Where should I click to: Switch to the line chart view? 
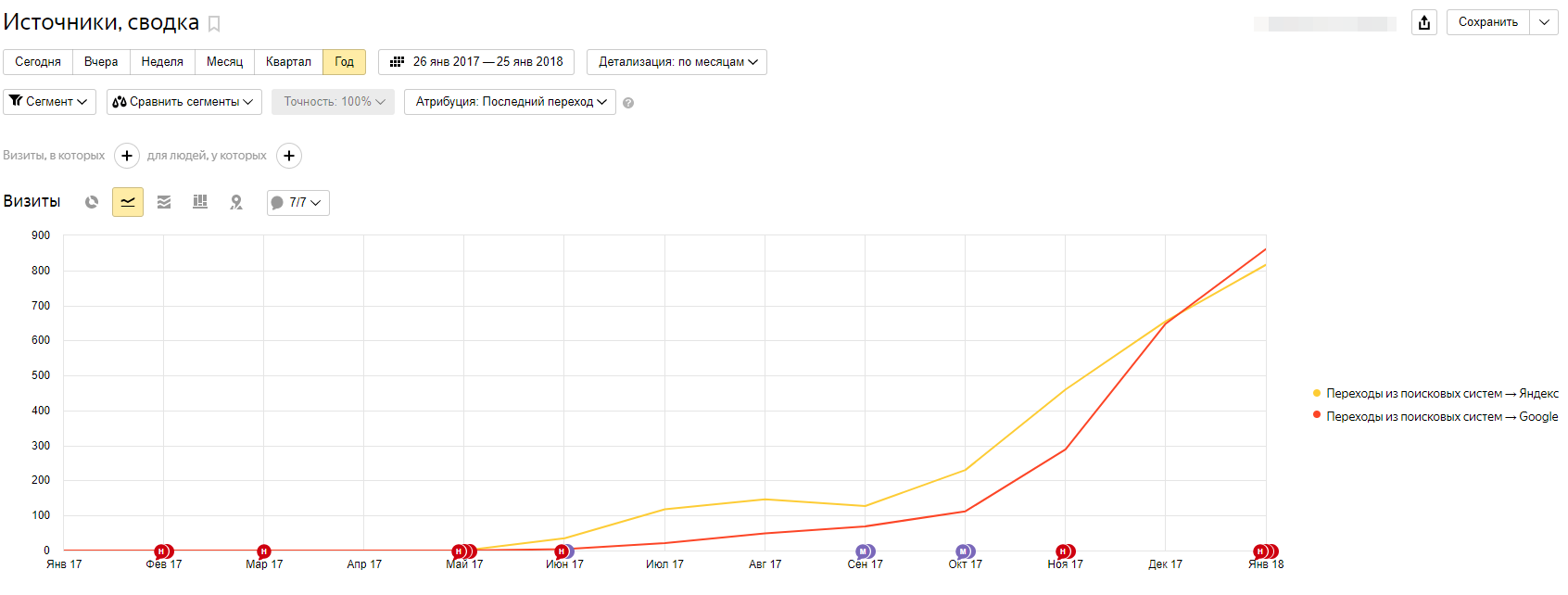pyautogui.click(x=128, y=202)
